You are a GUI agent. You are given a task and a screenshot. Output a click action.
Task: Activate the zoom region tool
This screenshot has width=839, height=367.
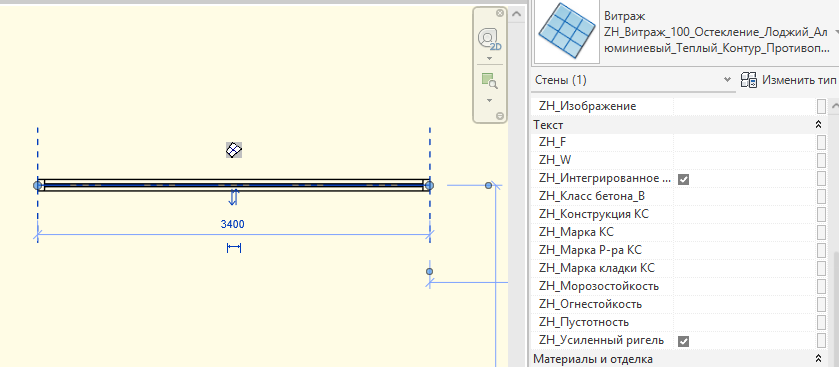(x=489, y=81)
